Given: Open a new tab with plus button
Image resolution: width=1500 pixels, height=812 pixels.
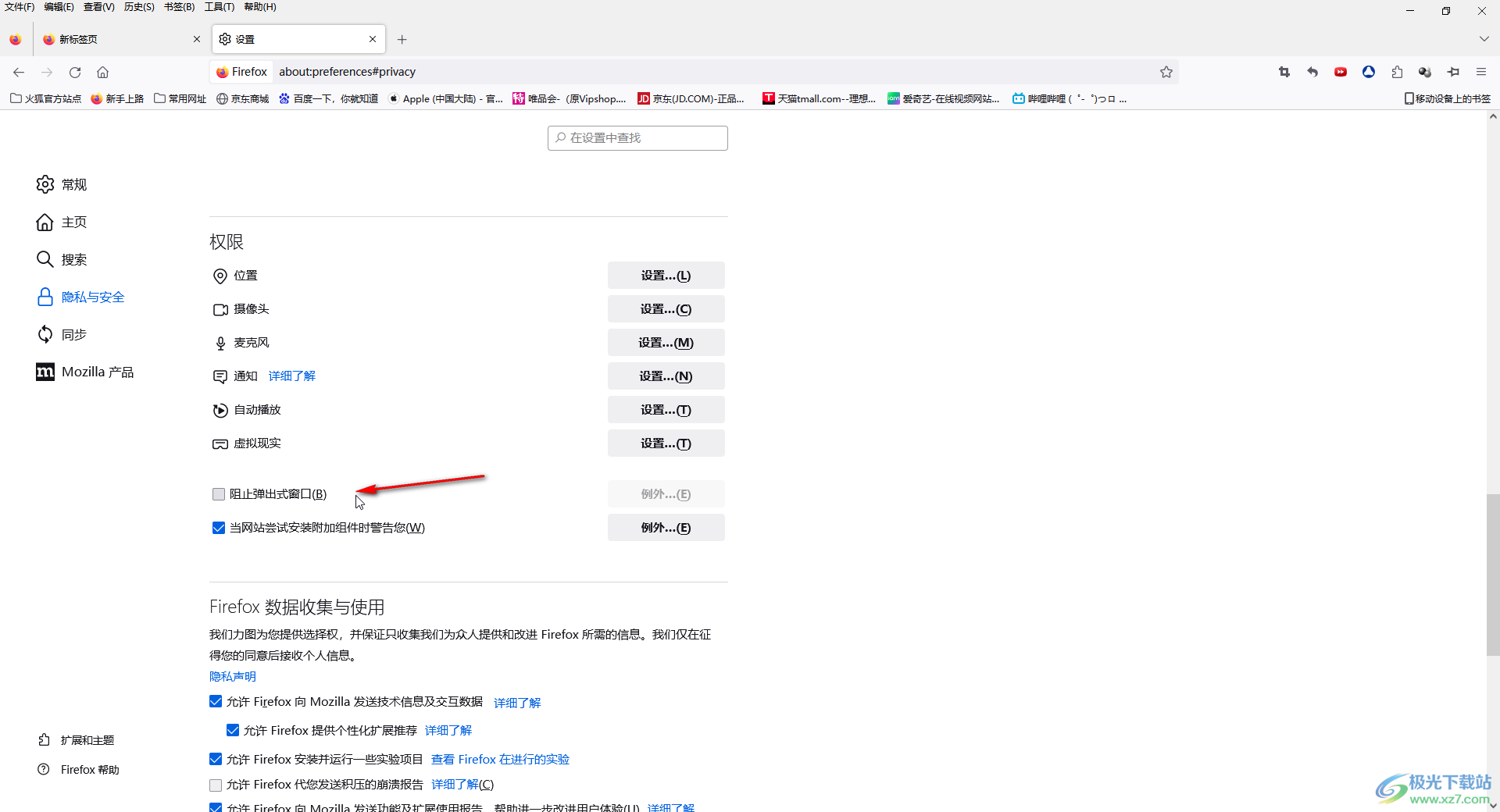Looking at the screenshot, I should click(402, 39).
